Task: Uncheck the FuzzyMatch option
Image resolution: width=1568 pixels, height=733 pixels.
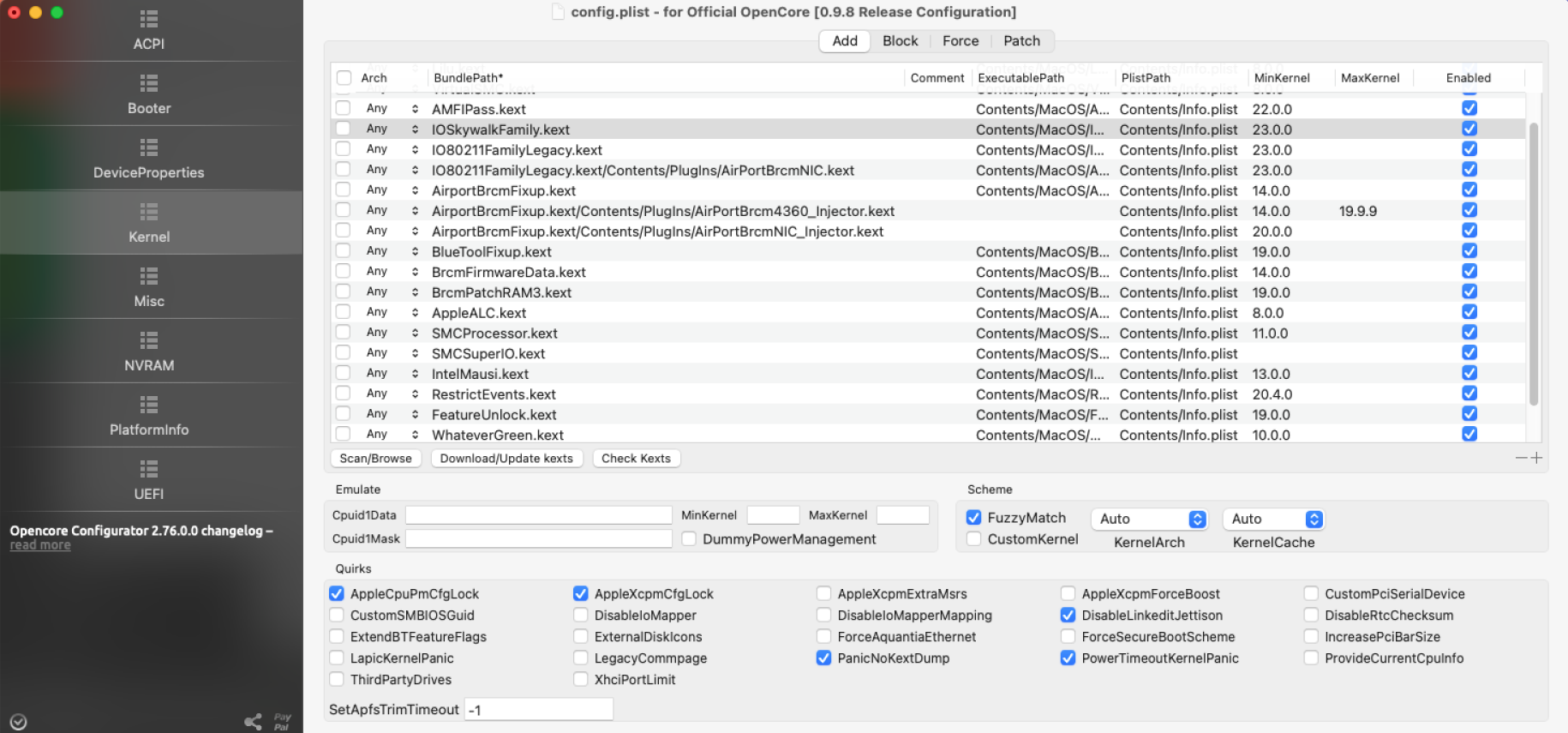Action: coord(973,517)
